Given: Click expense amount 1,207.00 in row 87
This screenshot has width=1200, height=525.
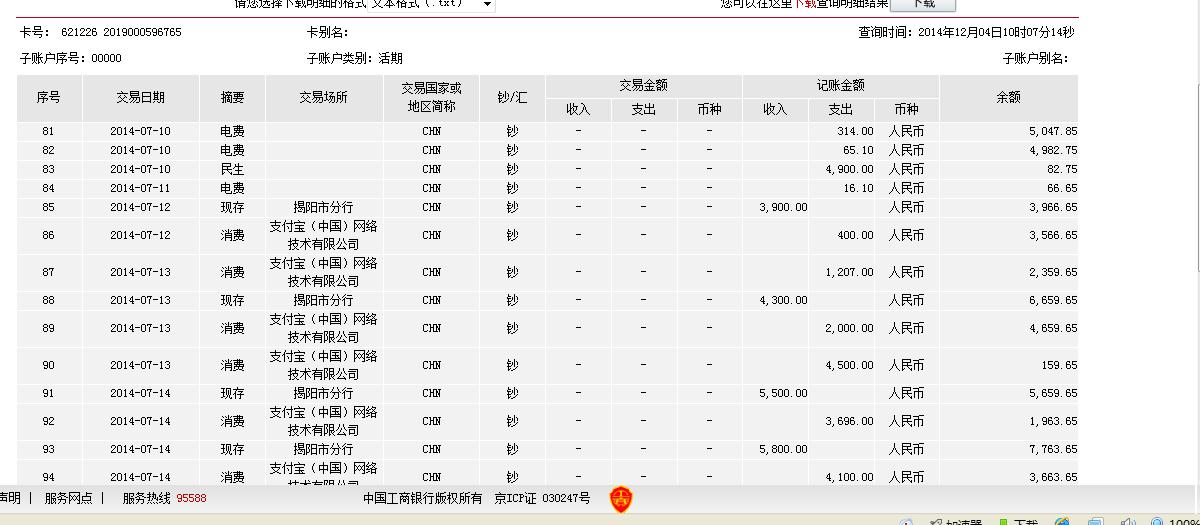Looking at the screenshot, I should (x=849, y=272).
